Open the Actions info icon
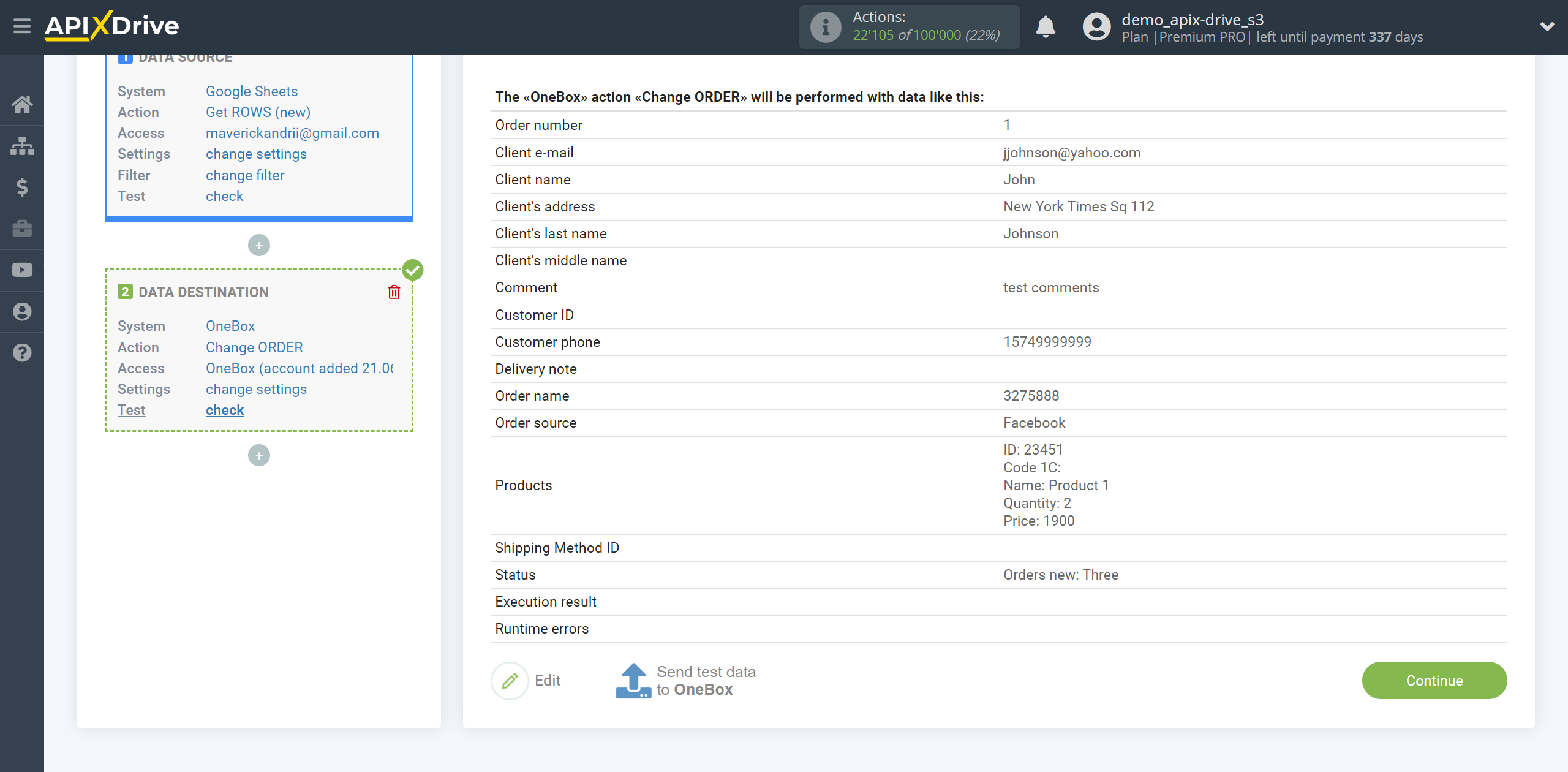The height and width of the screenshot is (772, 1568). pyautogui.click(x=825, y=27)
